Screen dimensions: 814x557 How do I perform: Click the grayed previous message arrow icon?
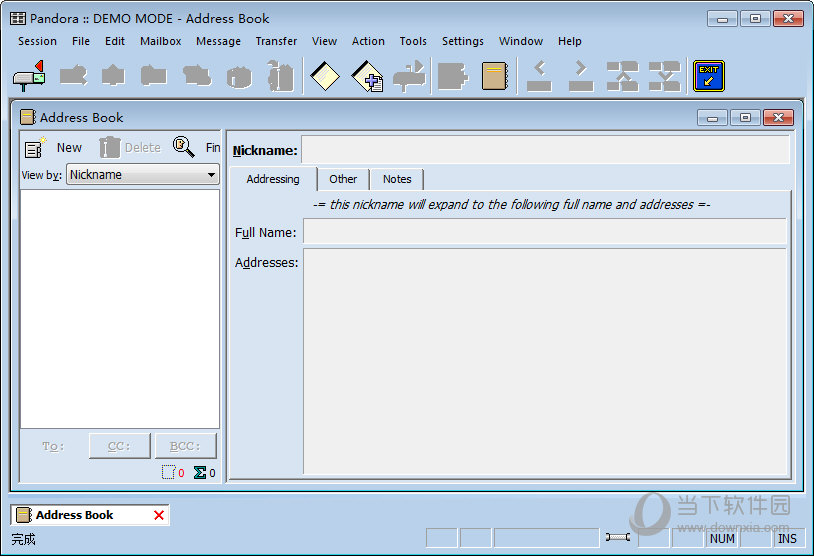tap(539, 76)
